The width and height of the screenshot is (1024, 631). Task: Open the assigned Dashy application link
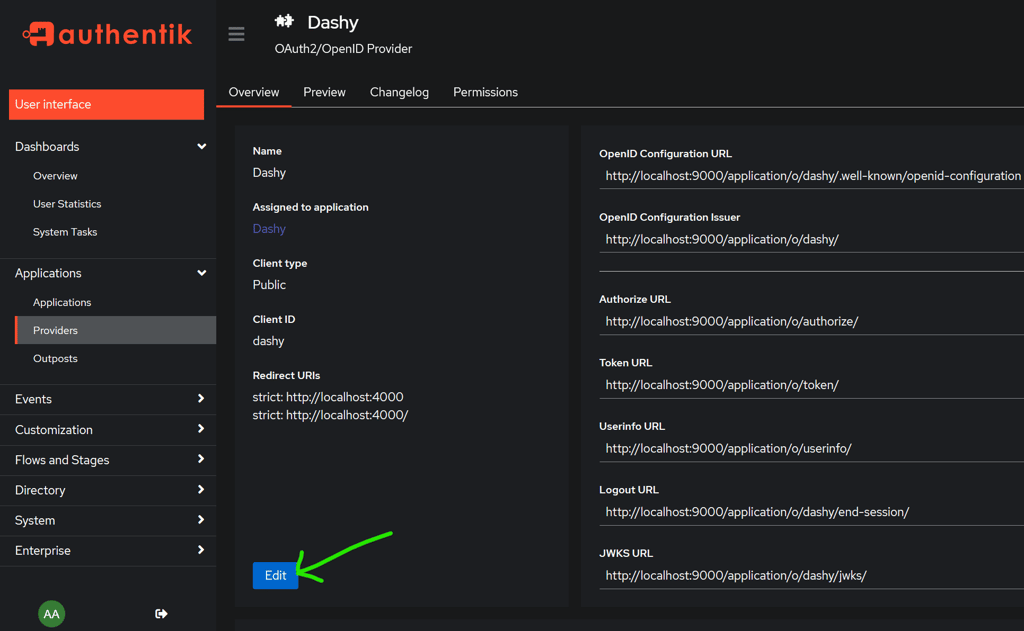pyautogui.click(x=269, y=229)
